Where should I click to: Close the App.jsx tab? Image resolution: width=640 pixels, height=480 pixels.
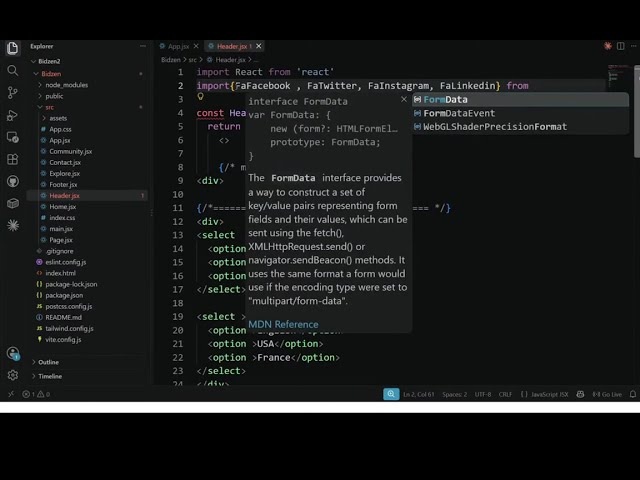[196, 46]
